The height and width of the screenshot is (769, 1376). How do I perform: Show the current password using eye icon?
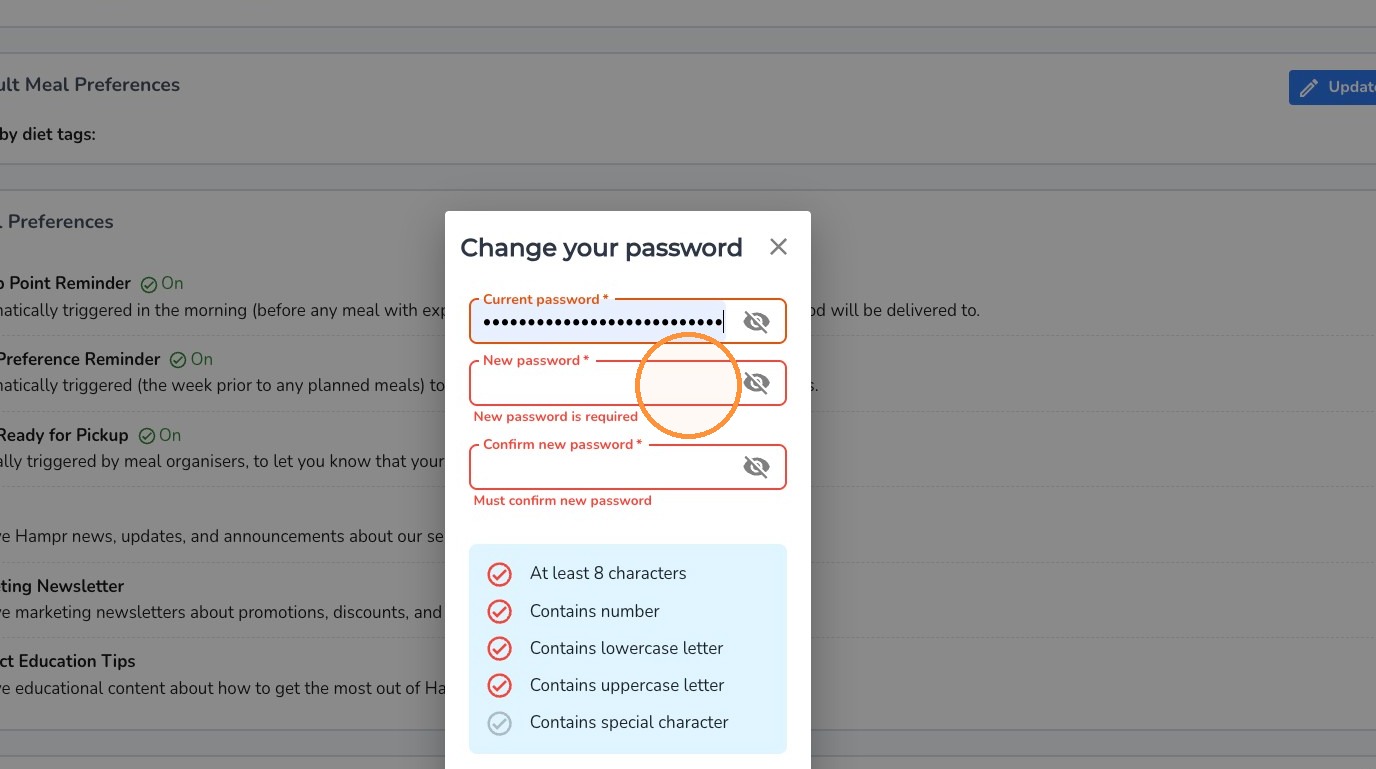point(756,321)
